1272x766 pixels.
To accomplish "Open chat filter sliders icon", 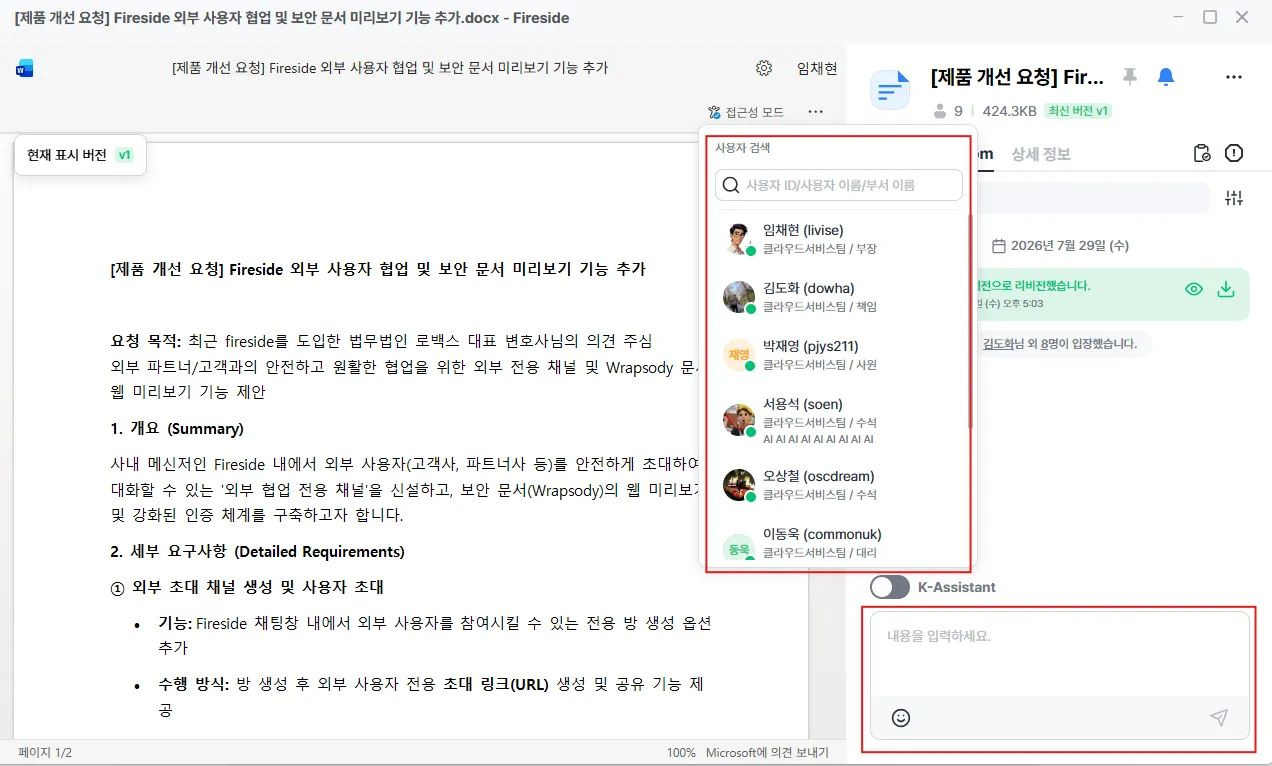I will point(1234,198).
